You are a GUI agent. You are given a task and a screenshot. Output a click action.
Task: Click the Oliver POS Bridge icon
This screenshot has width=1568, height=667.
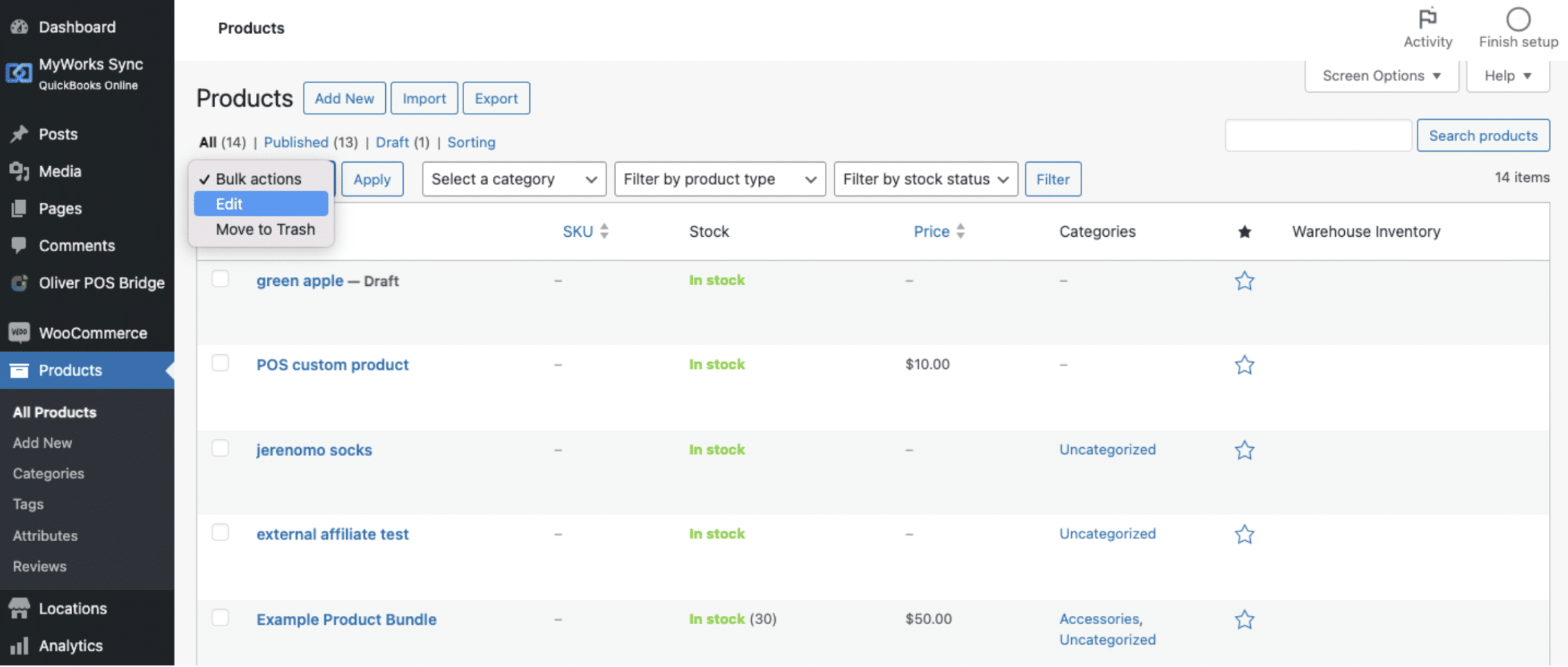[x=19, y=282]
